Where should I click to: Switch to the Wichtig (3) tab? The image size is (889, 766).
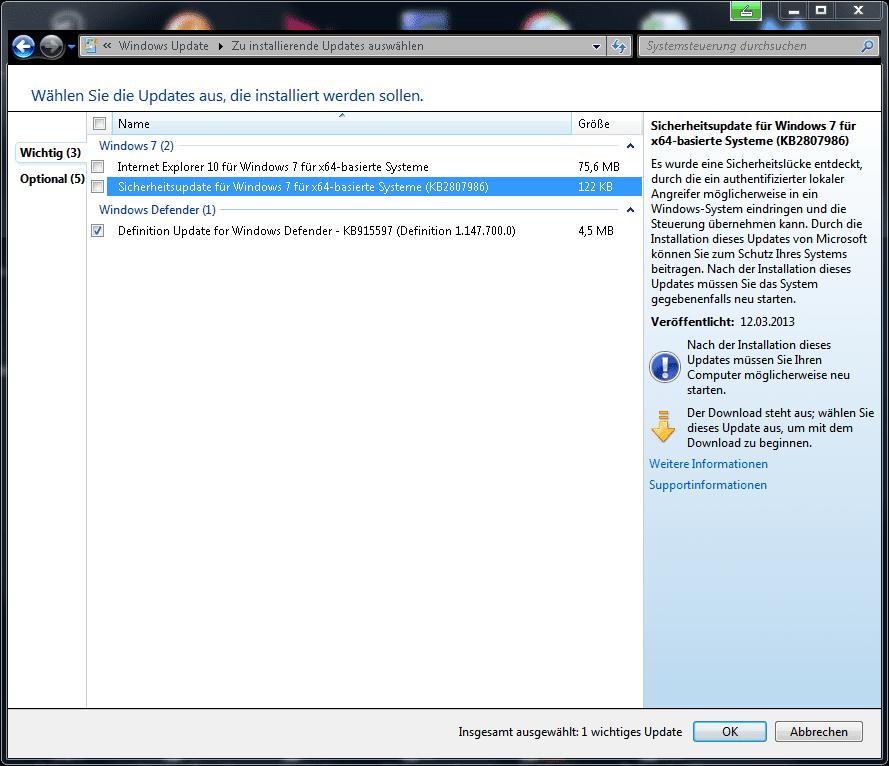50,153
